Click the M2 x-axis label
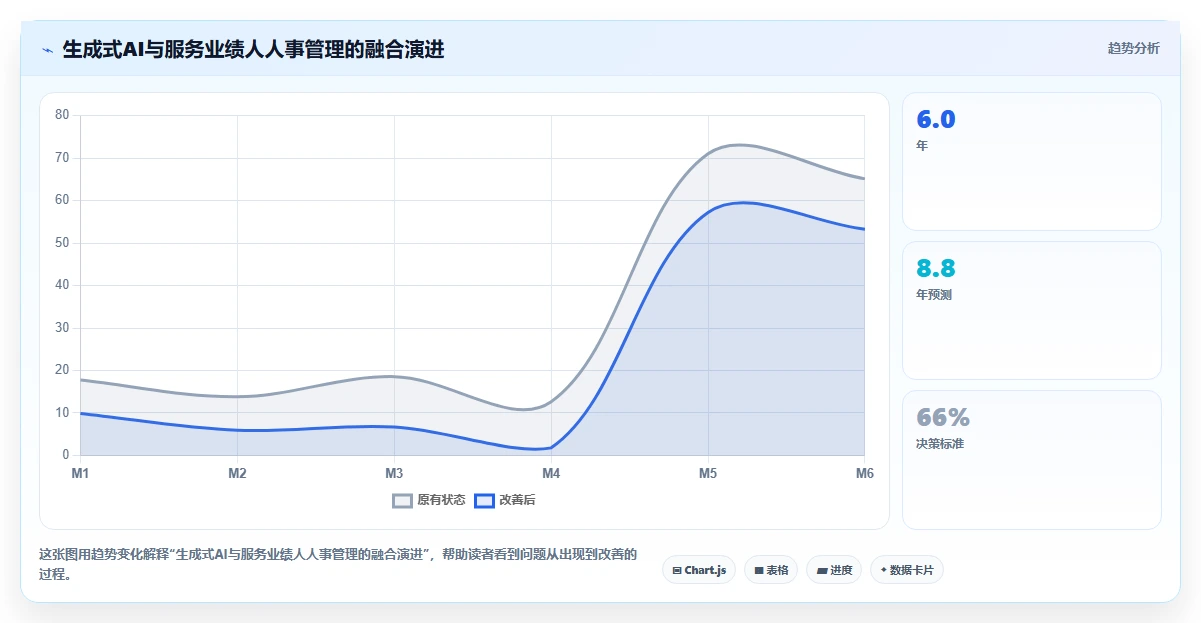This screenshot has width=1201, height=623. 237,474
